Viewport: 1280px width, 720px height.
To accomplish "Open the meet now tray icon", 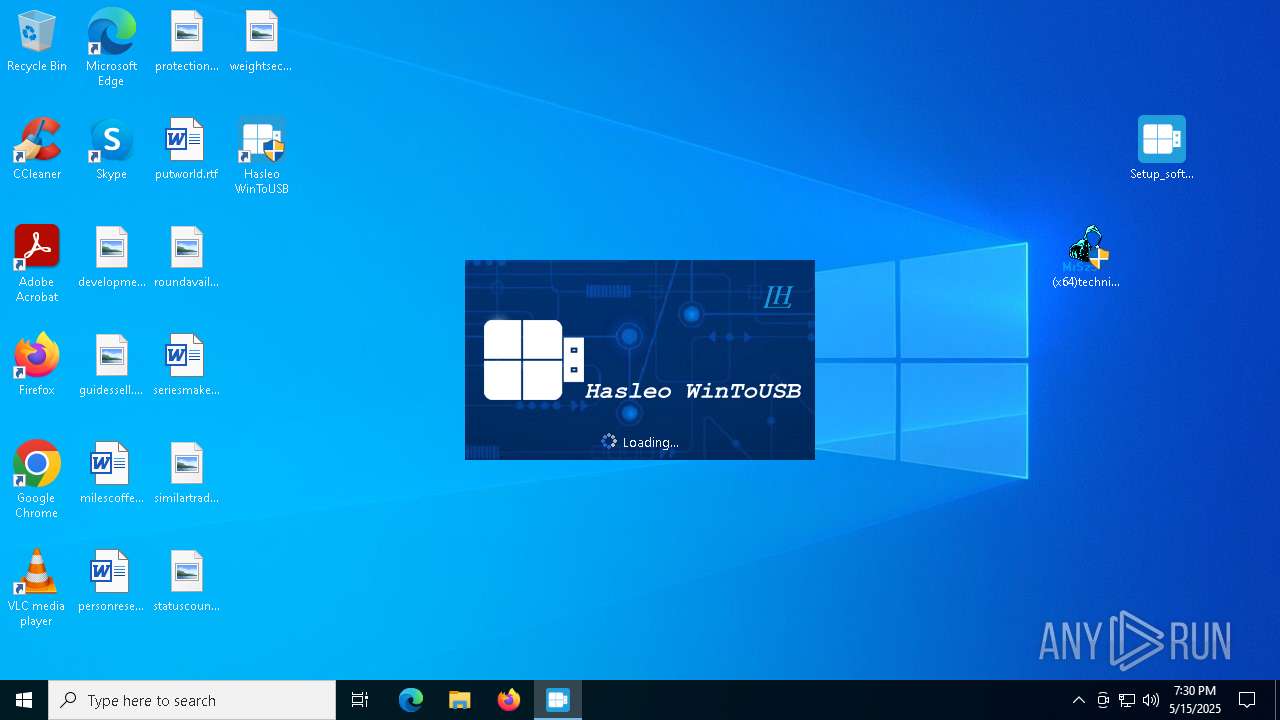I will (1103, 700).
